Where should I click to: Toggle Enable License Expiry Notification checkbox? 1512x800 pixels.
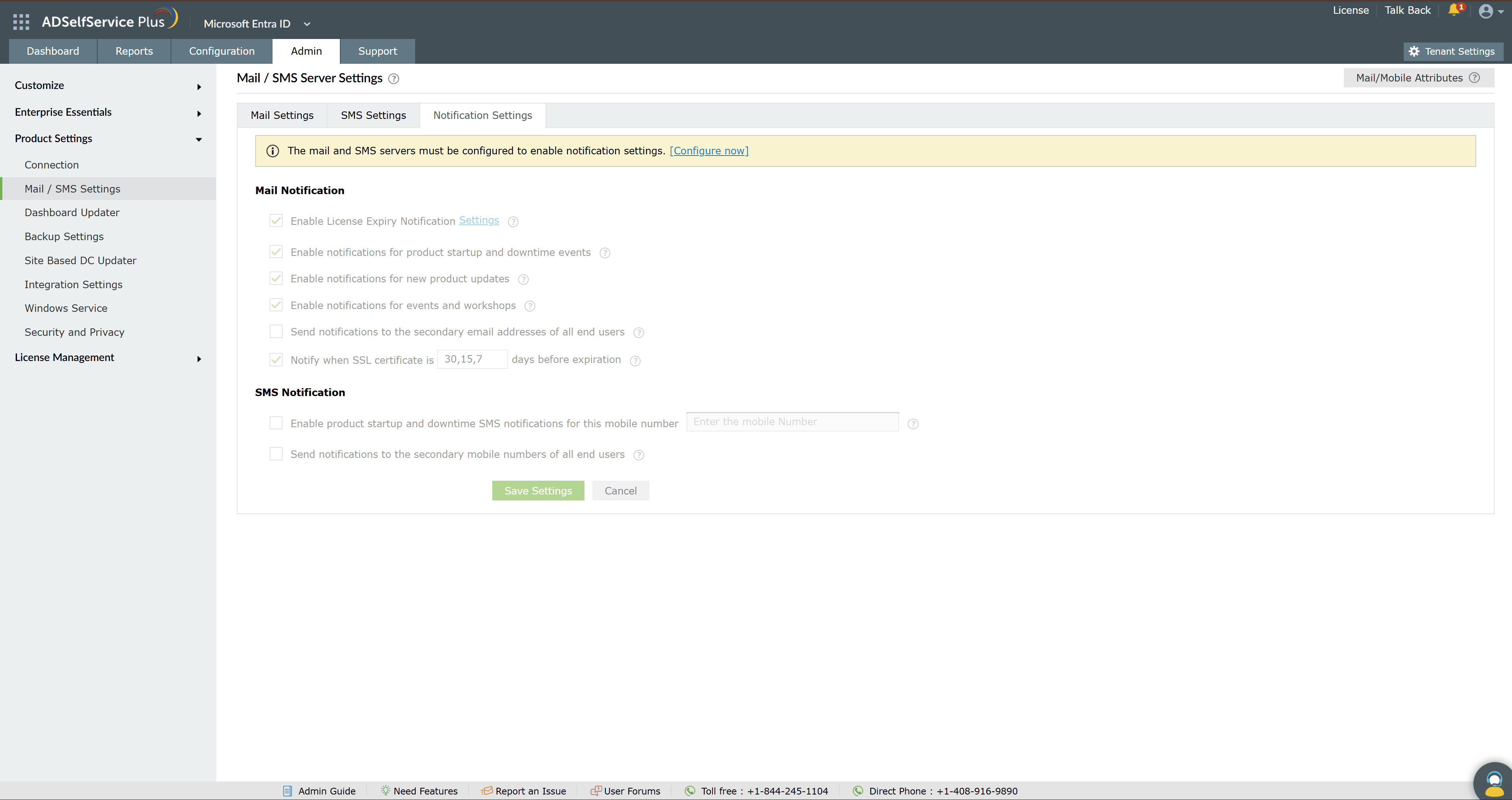pyautogui.click(x=276, y=221)
